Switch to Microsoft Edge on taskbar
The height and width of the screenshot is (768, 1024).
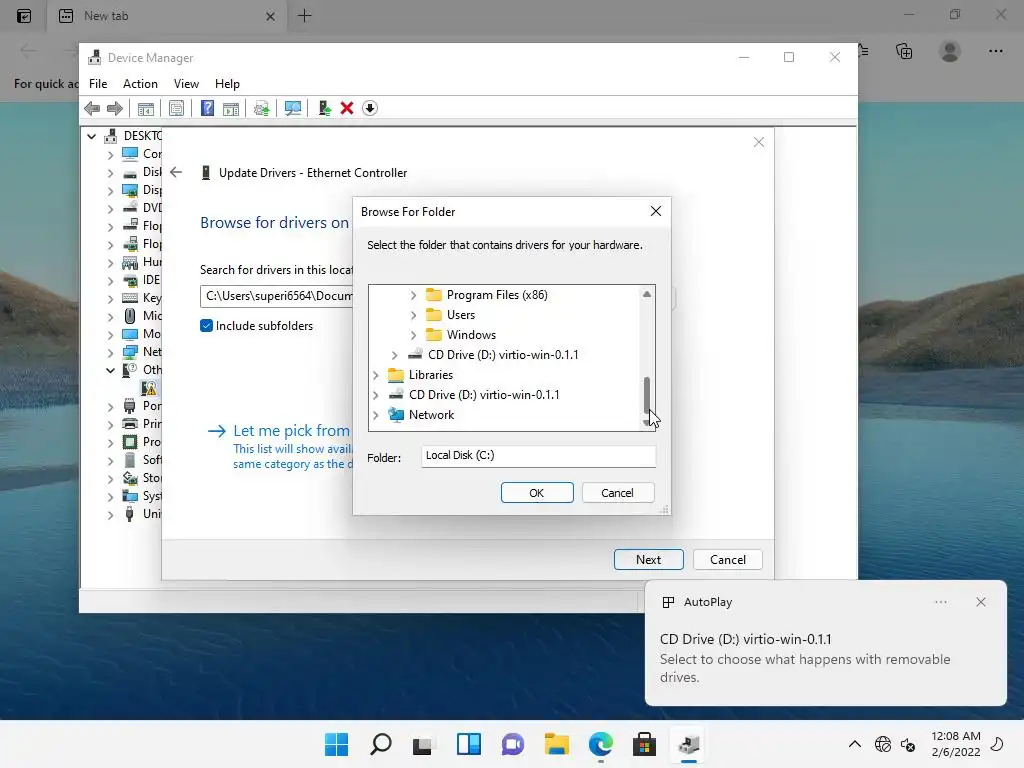click(600, 744)
